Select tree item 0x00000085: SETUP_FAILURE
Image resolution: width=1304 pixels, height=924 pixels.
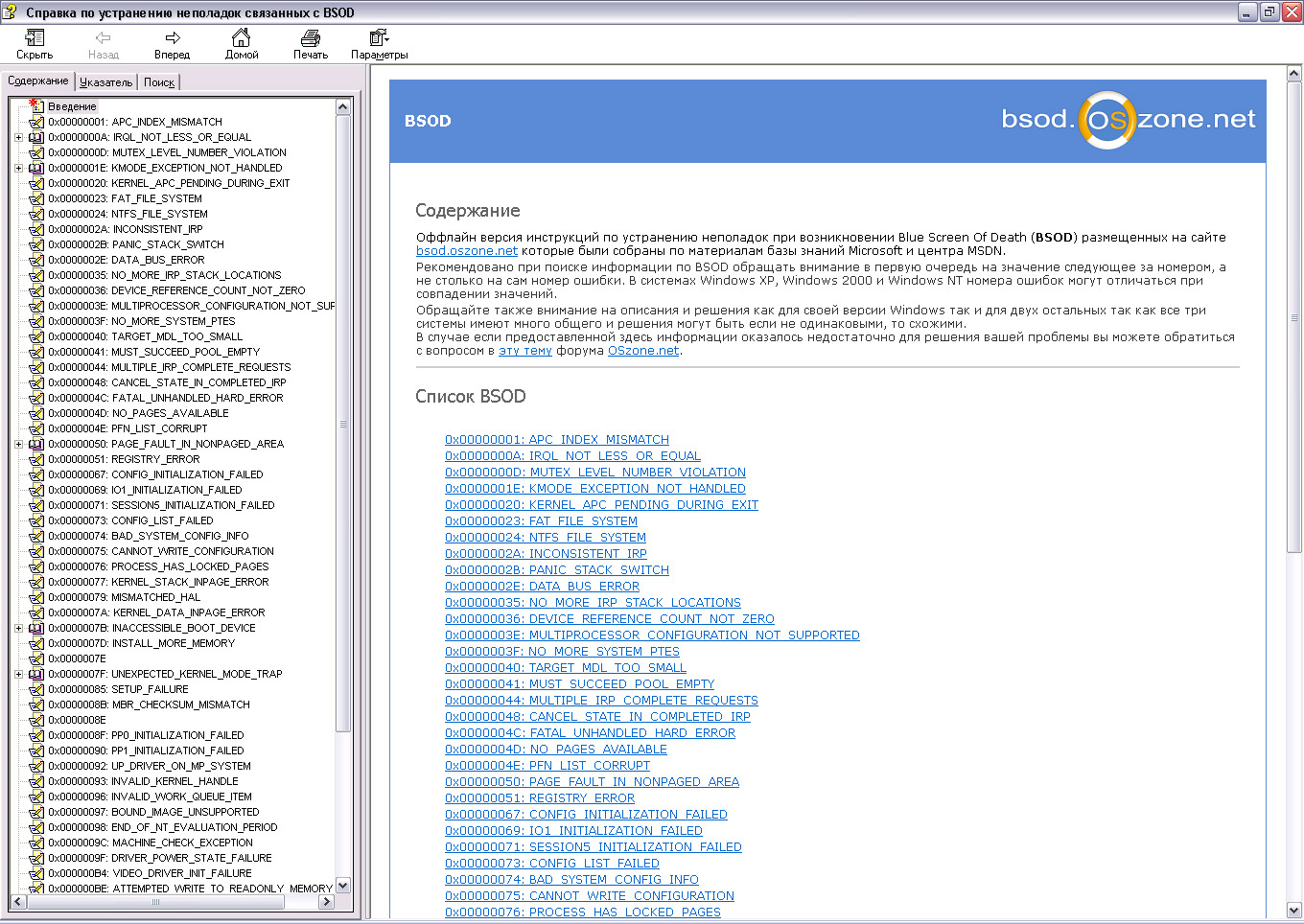click(x=119, y=689)
